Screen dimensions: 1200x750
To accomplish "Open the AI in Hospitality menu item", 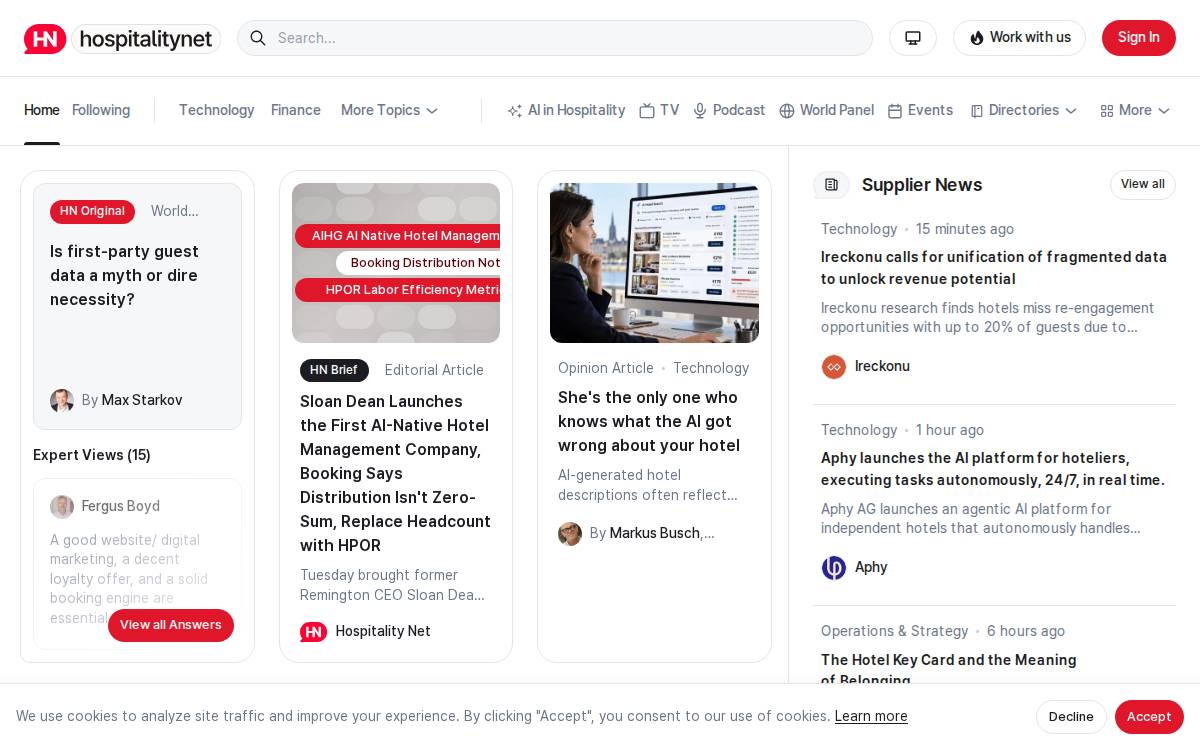I will (566, 111).
